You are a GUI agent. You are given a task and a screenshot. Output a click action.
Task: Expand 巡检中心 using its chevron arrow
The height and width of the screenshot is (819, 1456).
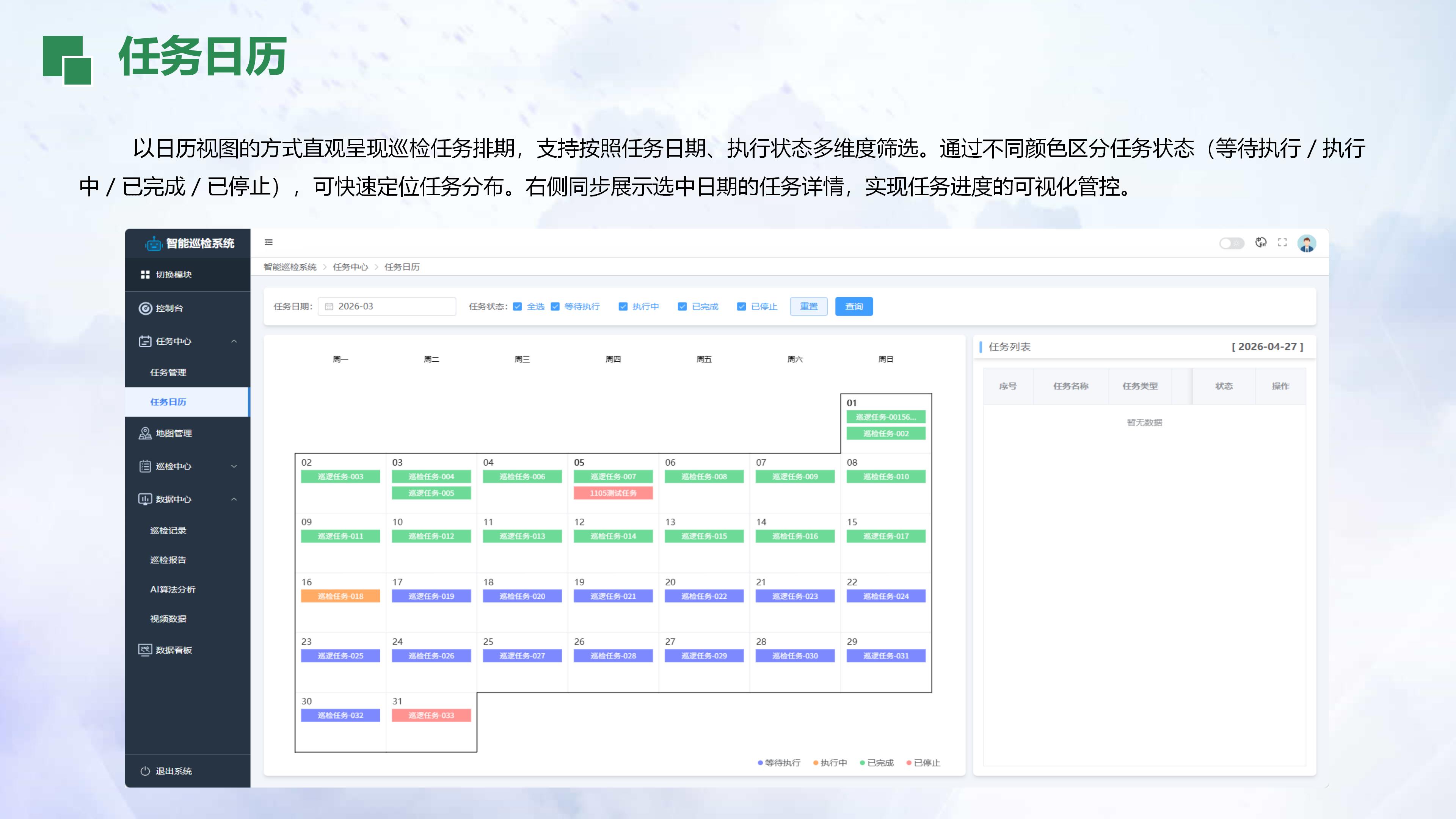coord(234,466)
